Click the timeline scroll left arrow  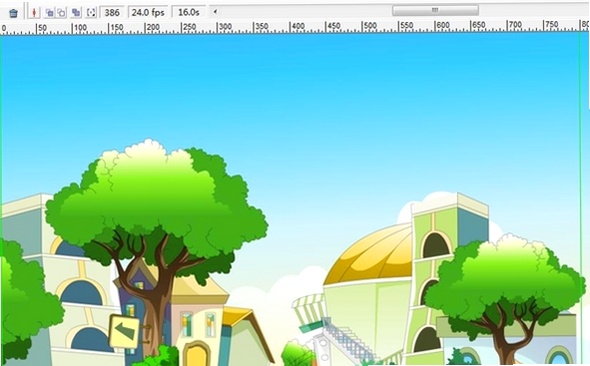(x=215, y=11)
